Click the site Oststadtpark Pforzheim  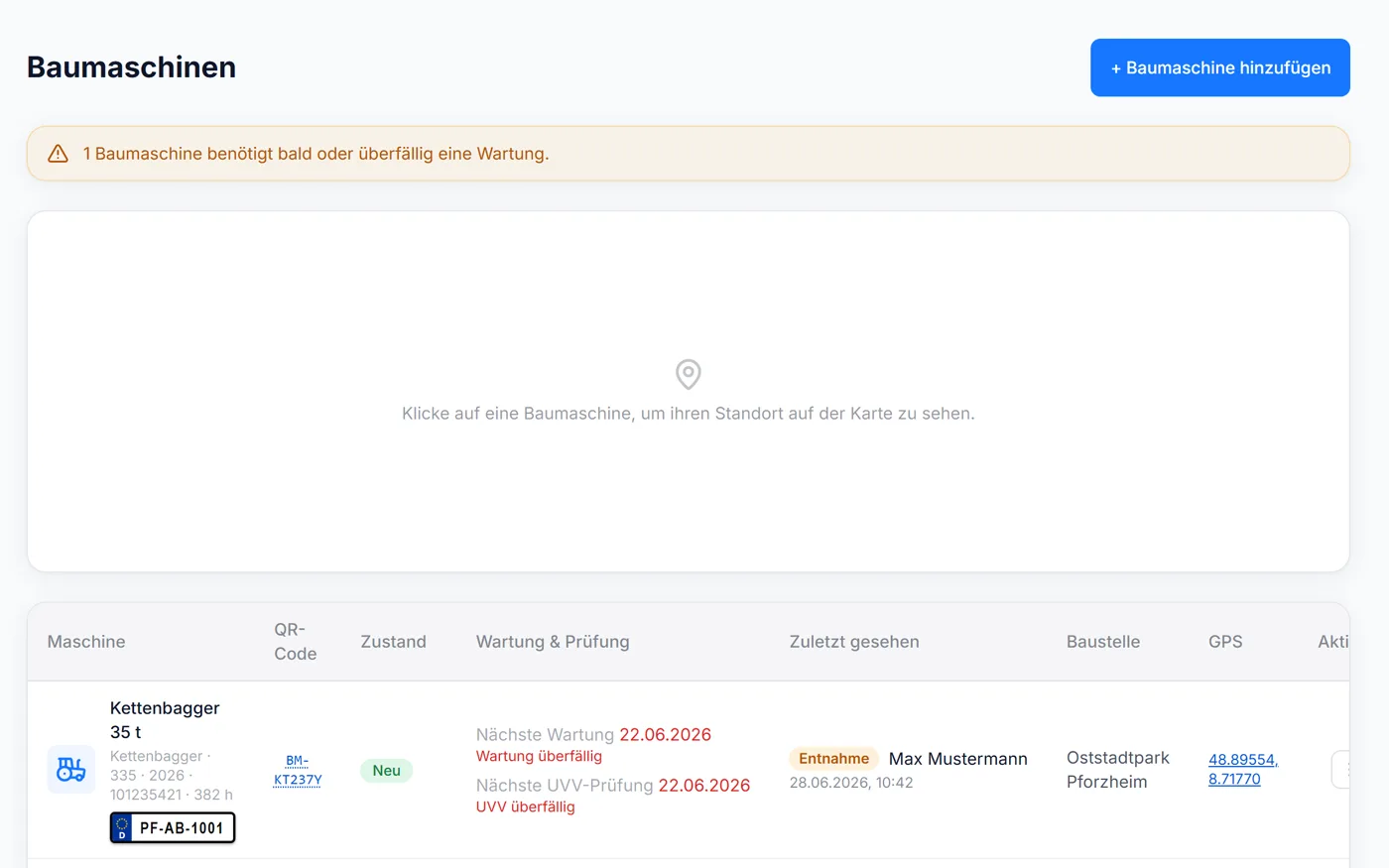pyautogui.click(x=1118, y=770)
